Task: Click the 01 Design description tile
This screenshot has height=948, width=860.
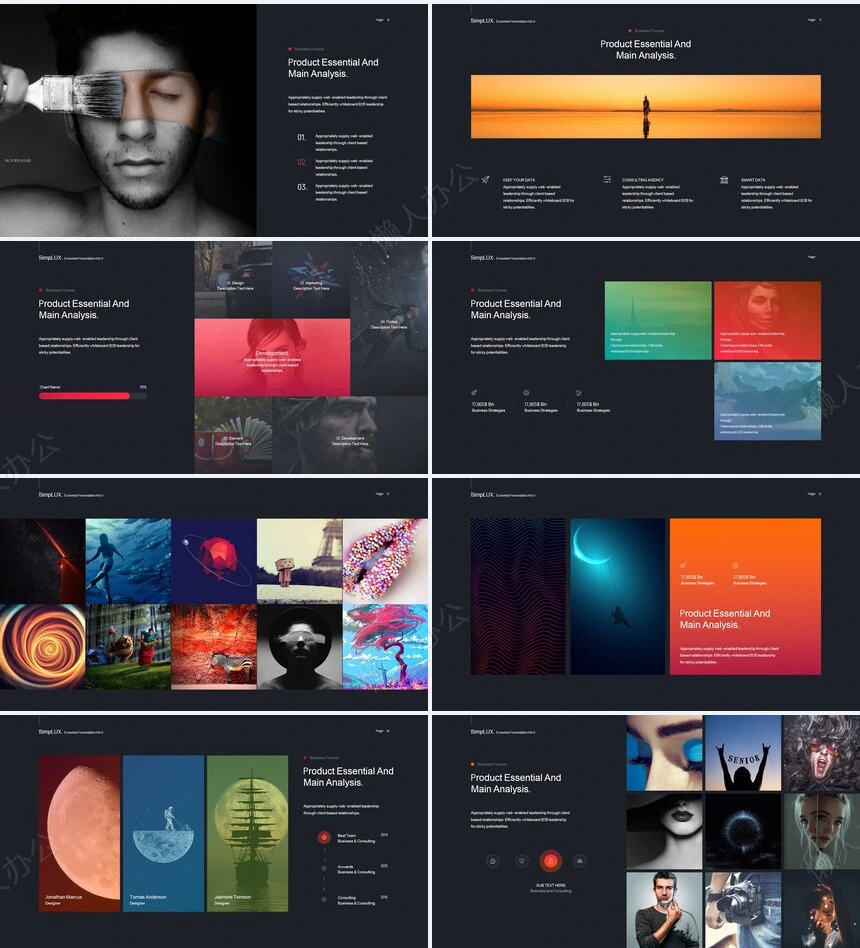Action: (x=233, y=278)
